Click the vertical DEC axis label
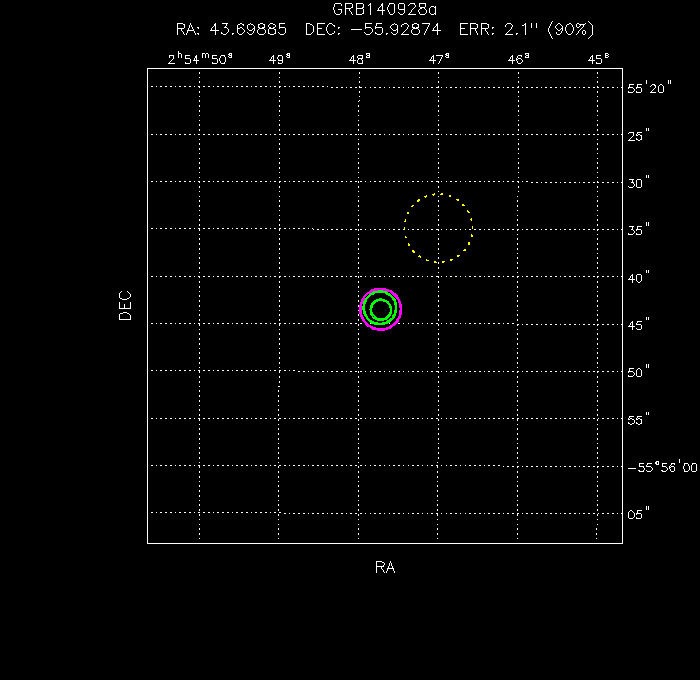This screenshot has height=680, width=700. (125, 305)
